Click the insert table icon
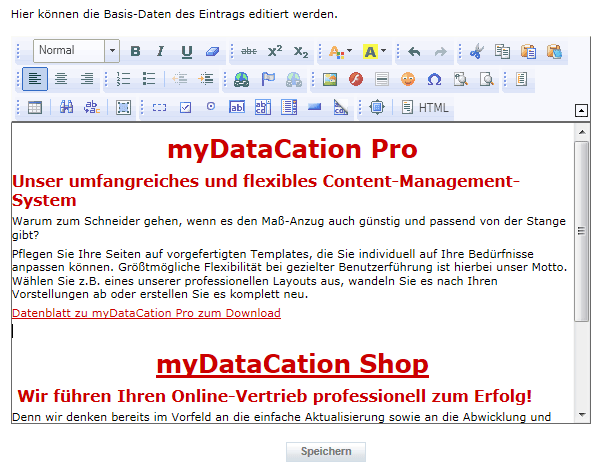602x475 pixels. coord(35,108)
